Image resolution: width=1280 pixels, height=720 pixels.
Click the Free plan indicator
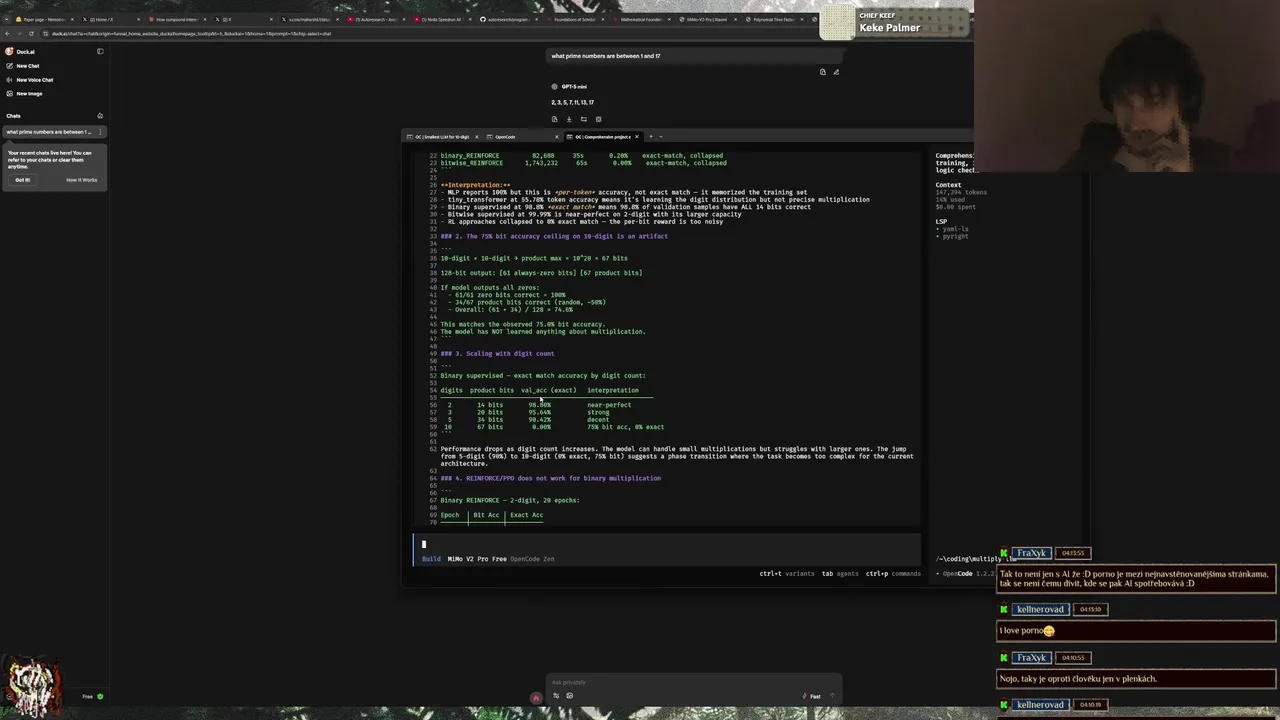click(92, 696)
